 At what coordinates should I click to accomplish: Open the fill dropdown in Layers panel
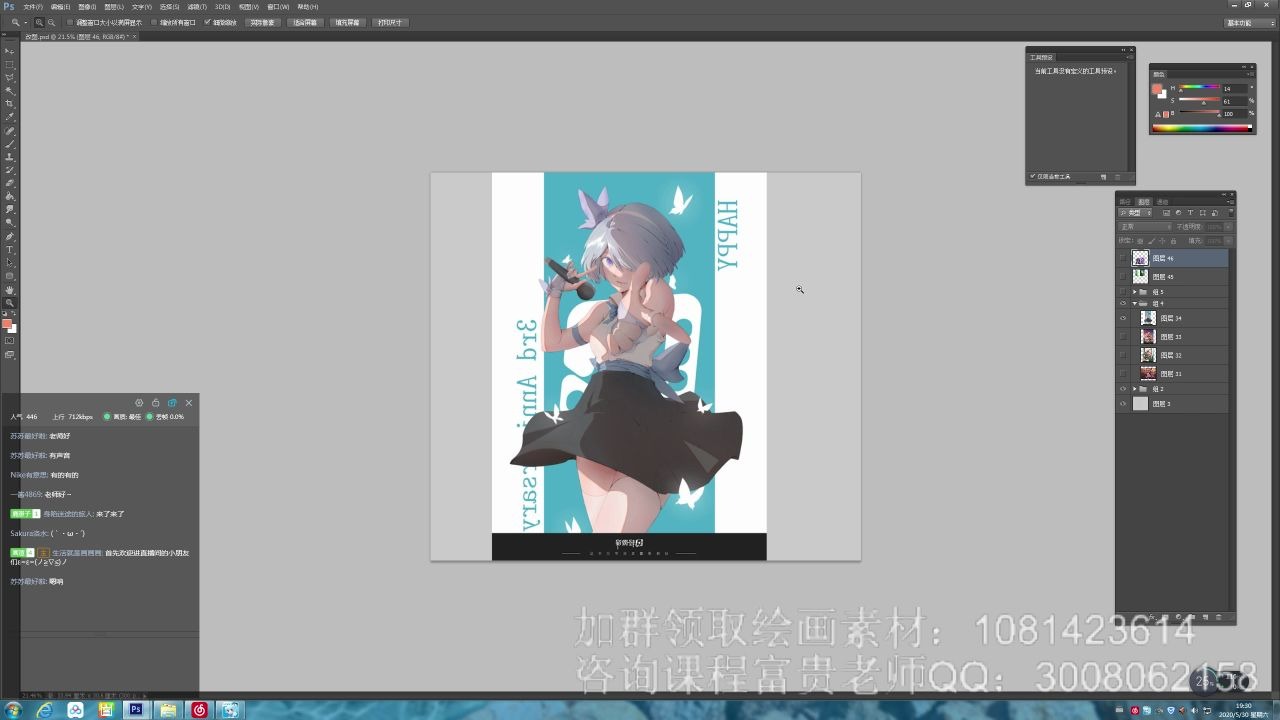(1228, 241)
